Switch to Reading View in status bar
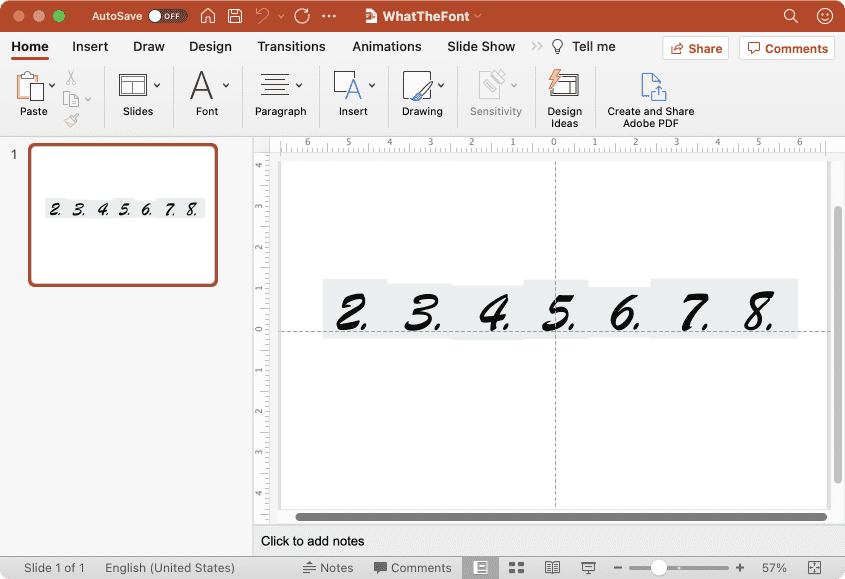 pyautogui.click(x=552, y=568)
